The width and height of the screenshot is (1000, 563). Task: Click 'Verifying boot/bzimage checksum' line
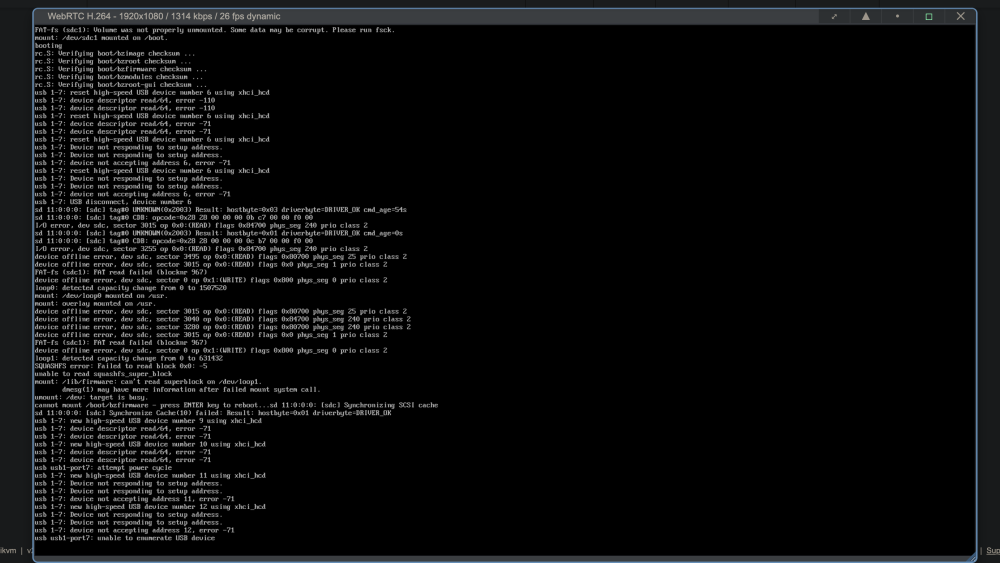(115, 54)
